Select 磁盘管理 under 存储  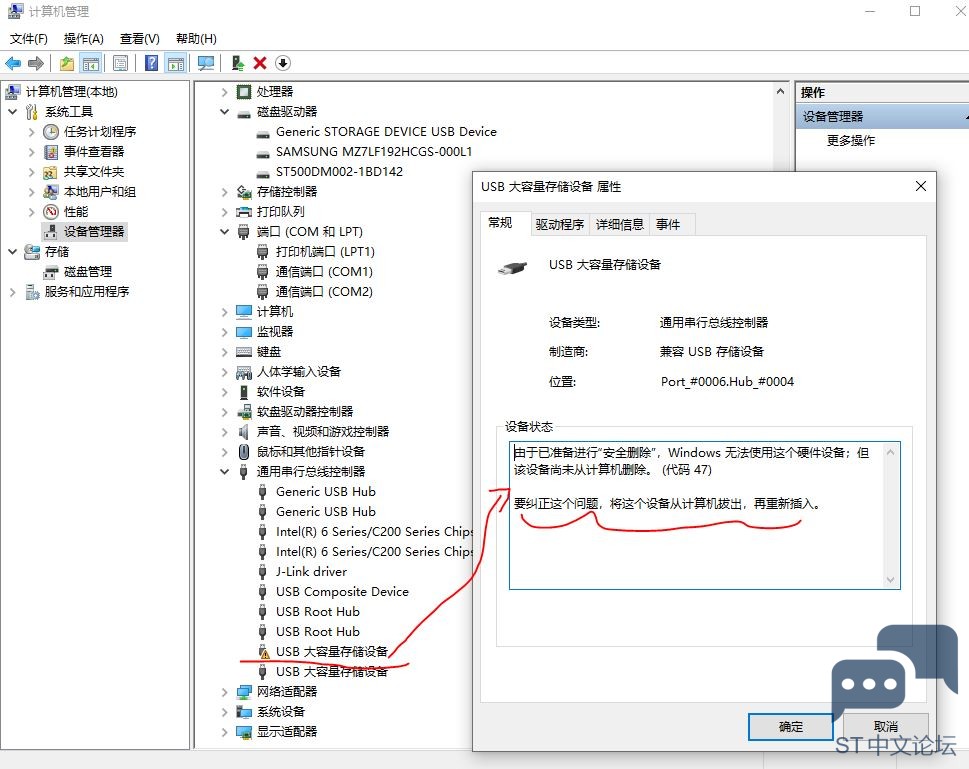(x=87, y=271)
